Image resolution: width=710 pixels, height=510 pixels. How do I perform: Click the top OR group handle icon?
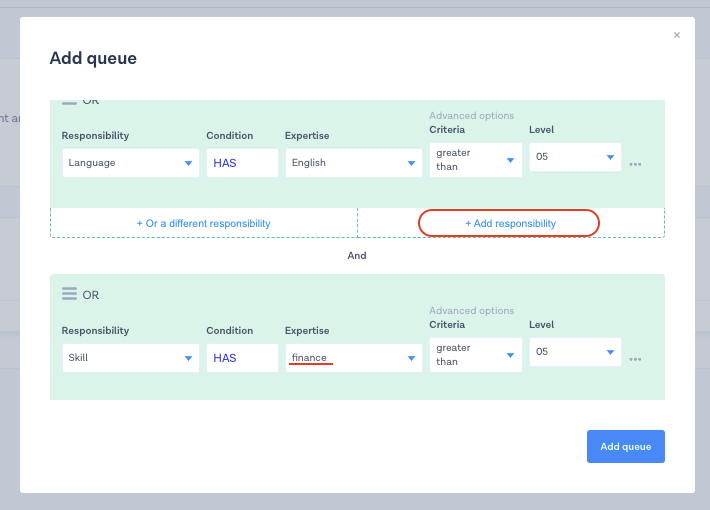69,101
